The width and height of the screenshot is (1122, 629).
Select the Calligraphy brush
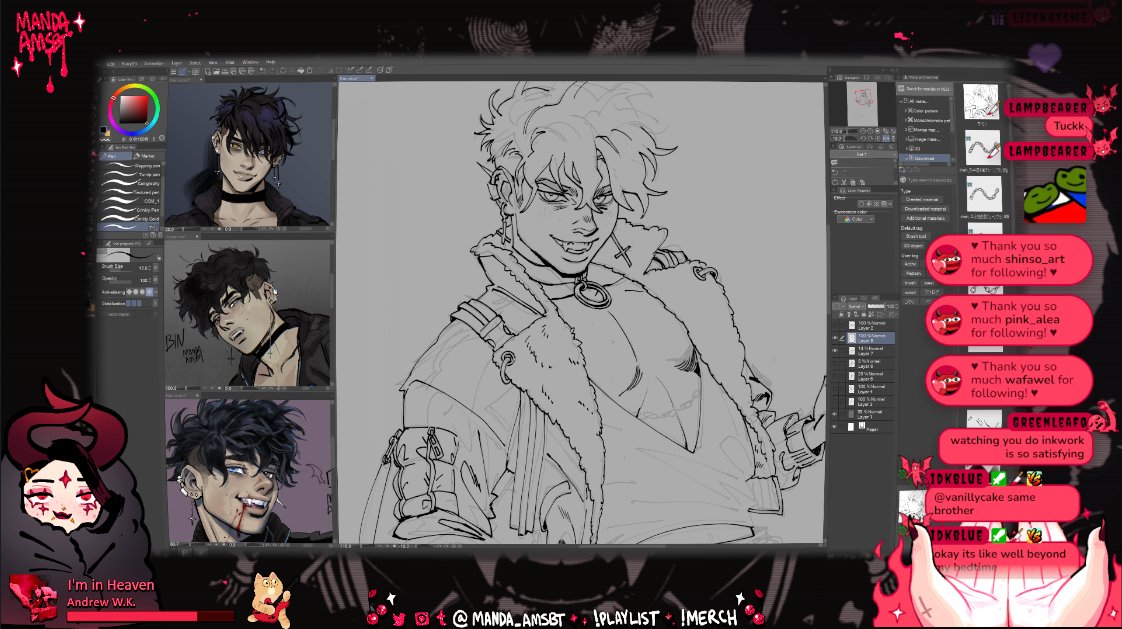pos(130,184)
